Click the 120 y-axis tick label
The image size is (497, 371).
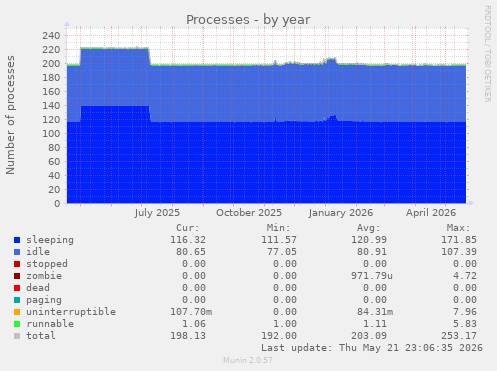pyautogui.click(x=51, y=120)
